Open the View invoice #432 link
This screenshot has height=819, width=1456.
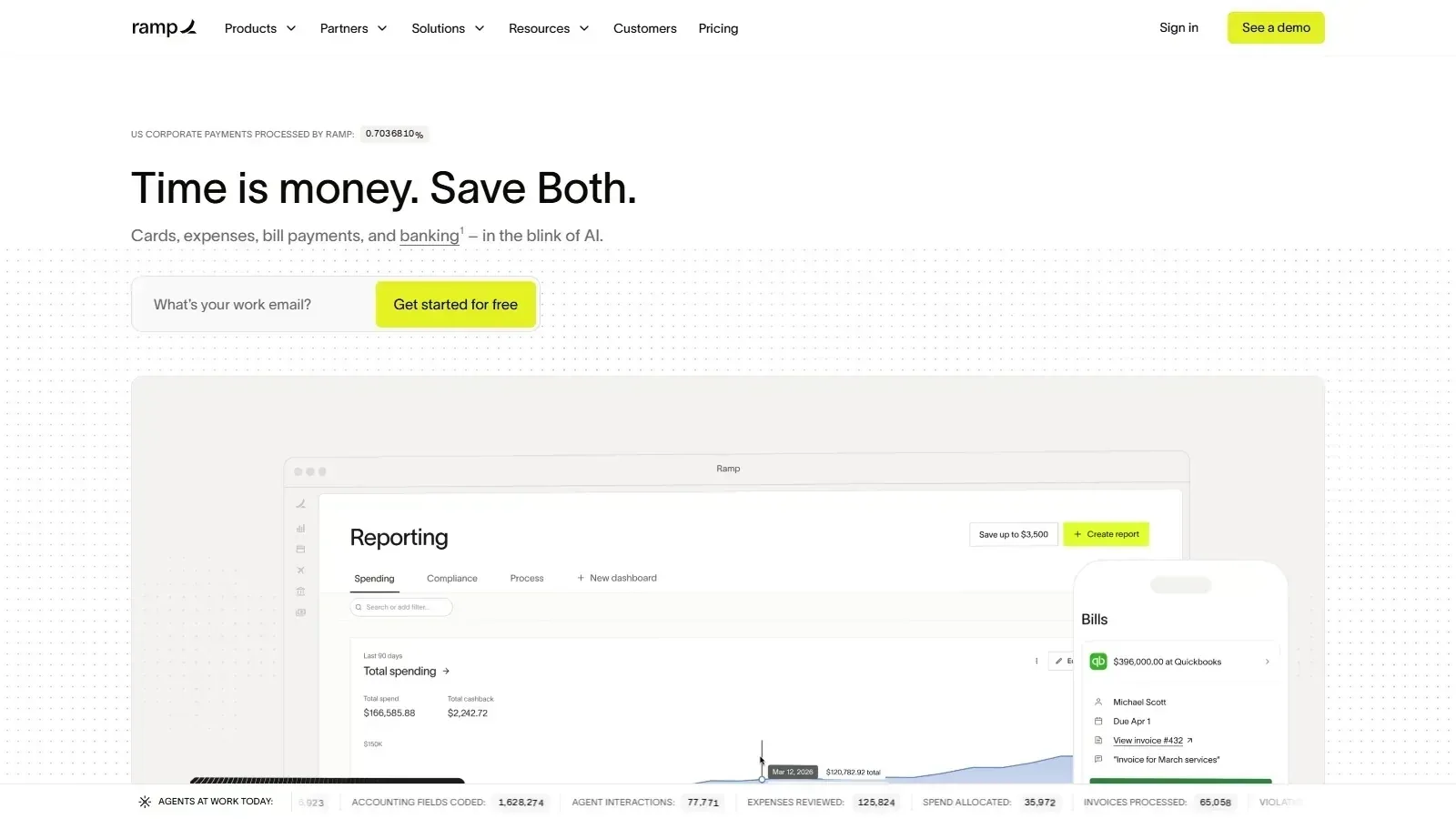1148,741
